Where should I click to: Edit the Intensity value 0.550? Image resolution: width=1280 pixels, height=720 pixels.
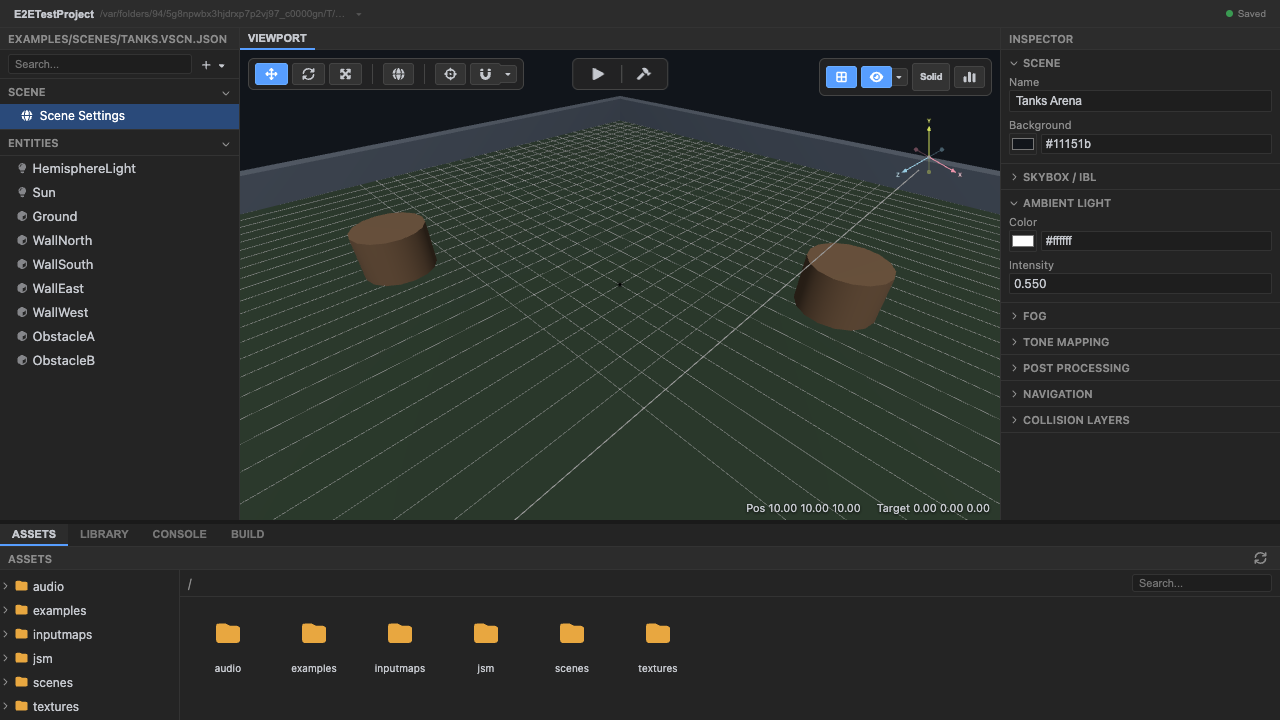(x=1140, y=284)
